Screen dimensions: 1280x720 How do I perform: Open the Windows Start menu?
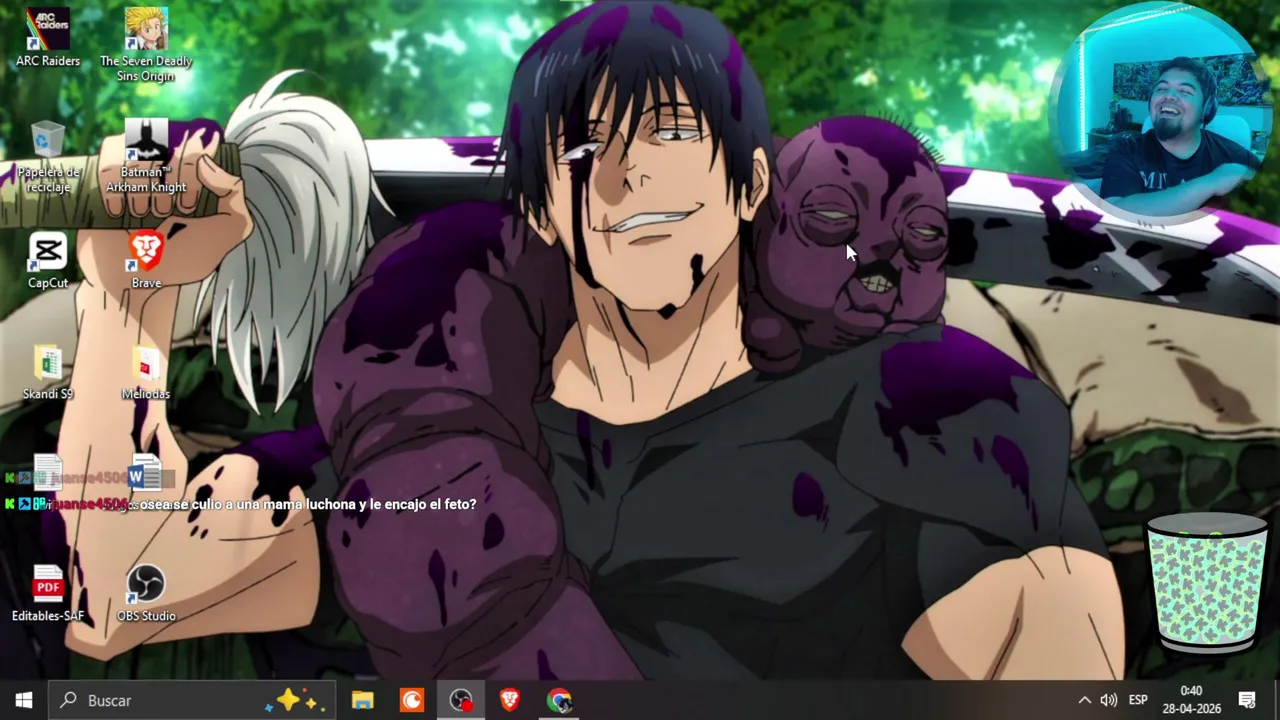point(24,700)
